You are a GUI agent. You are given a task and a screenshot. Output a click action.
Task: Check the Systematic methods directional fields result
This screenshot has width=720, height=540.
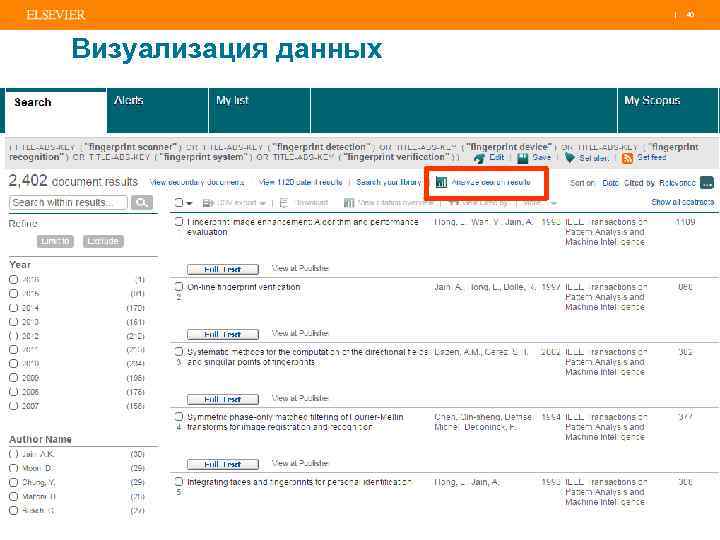(x=179, y=352)
